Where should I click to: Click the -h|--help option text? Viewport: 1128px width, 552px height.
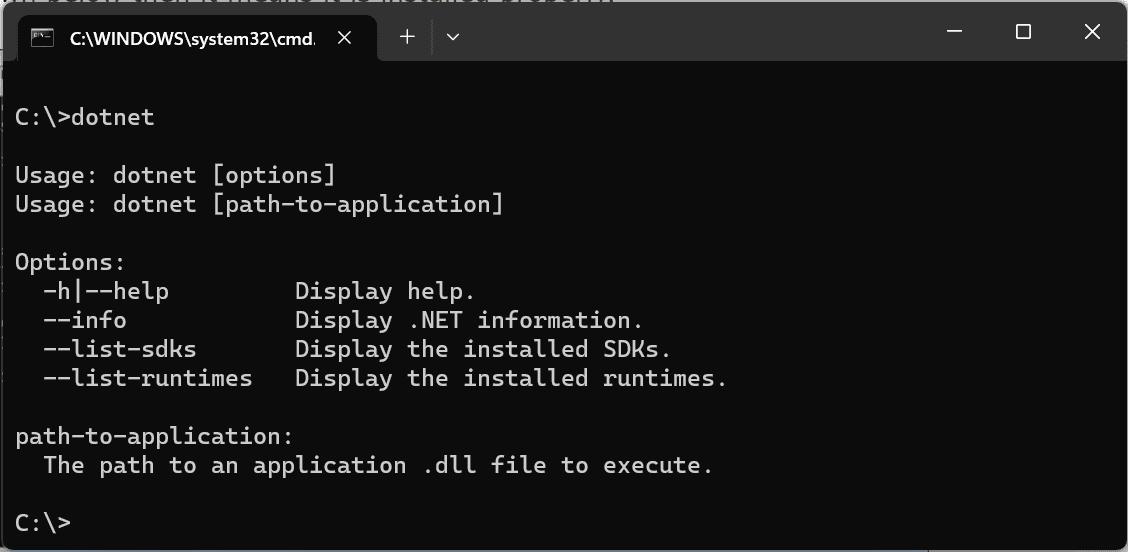tap(106, 291)
